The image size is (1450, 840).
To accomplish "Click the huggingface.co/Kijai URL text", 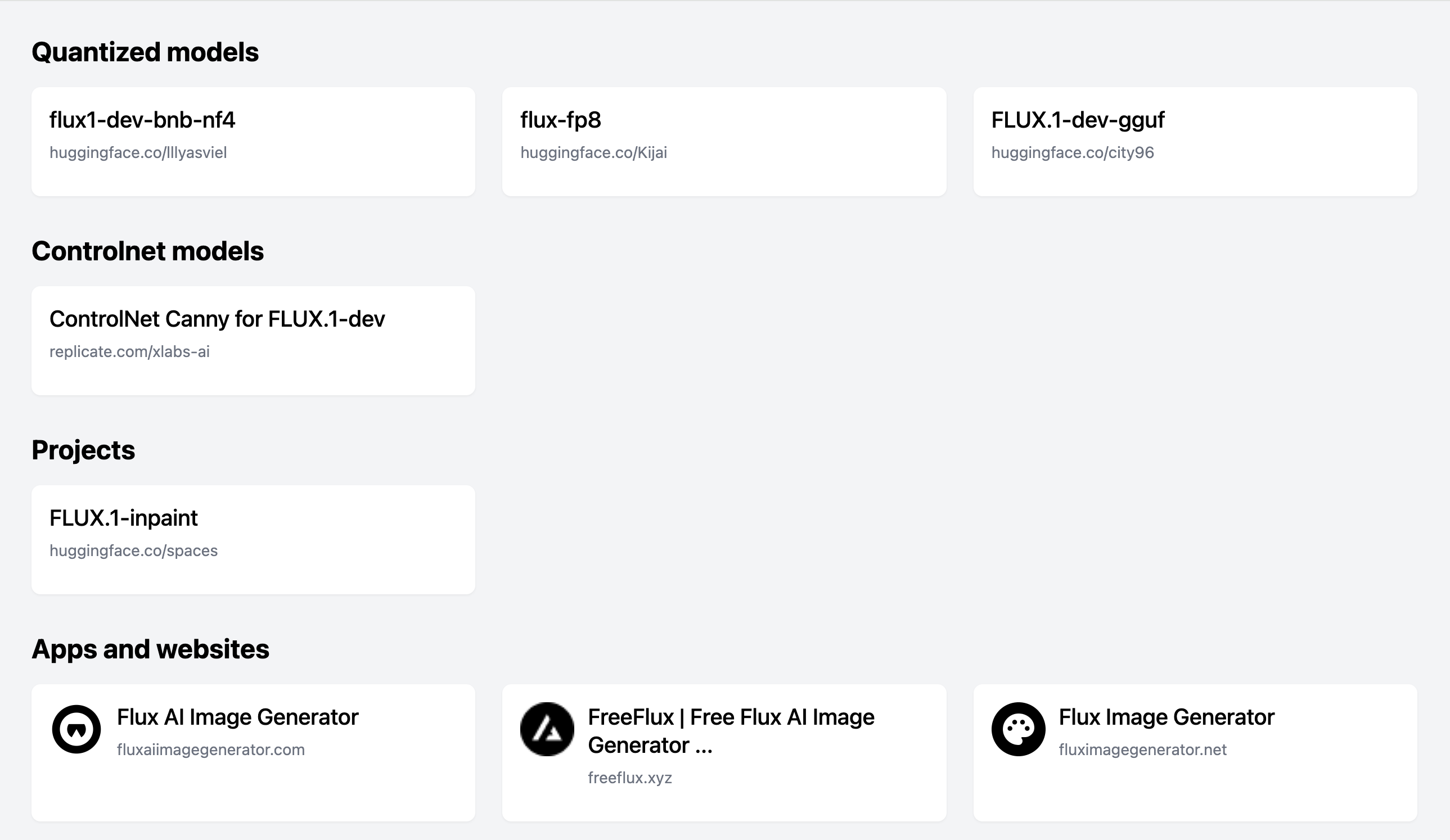I will tap(593, 152).
